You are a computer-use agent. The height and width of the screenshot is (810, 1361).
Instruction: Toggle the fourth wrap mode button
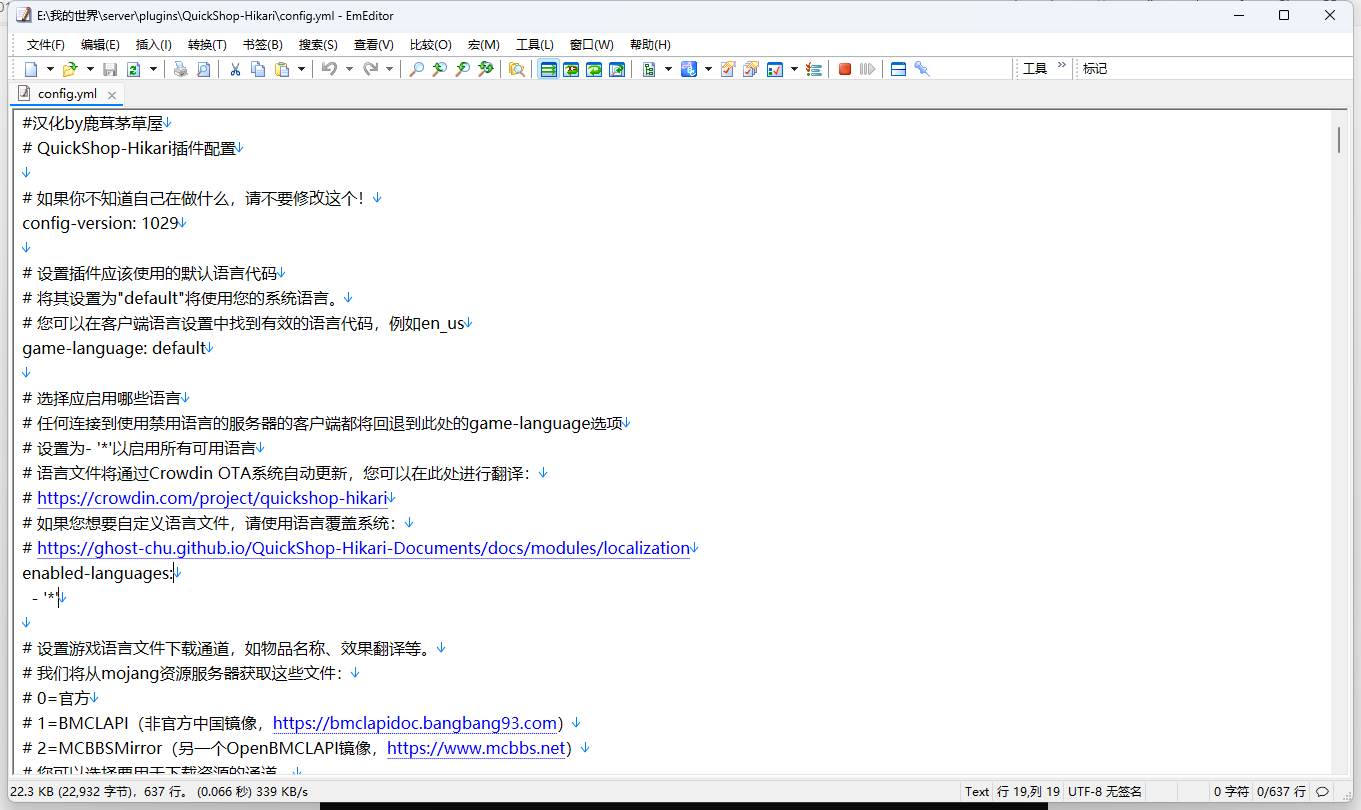pyautogui.click(x=617, y=69)
